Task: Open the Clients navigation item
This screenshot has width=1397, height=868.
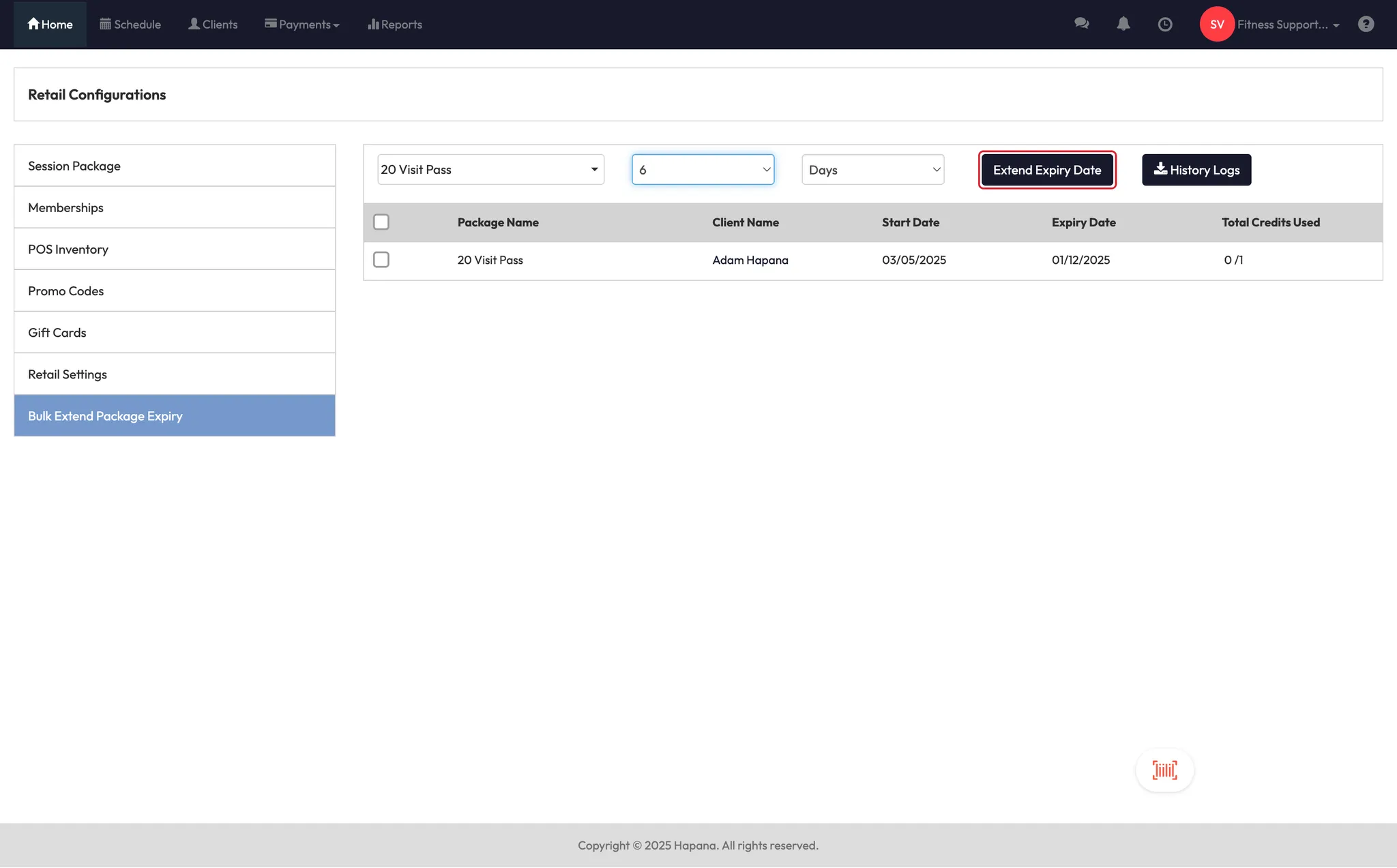Action: click(213, 25)
